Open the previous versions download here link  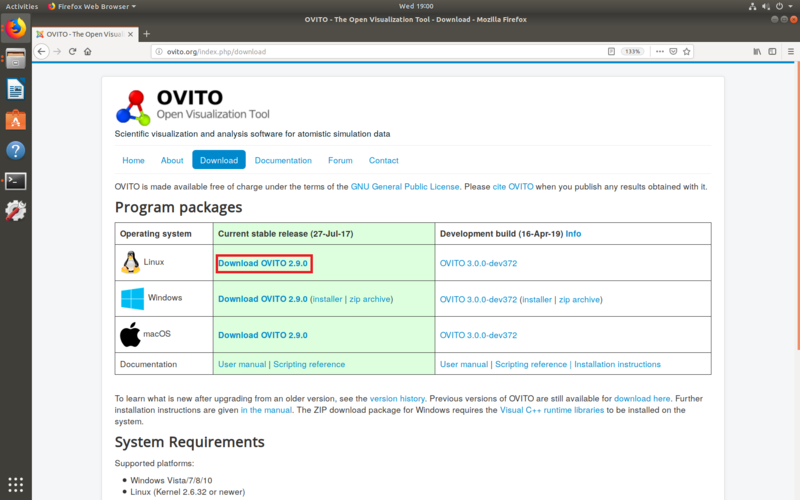(x=642, y=398)
